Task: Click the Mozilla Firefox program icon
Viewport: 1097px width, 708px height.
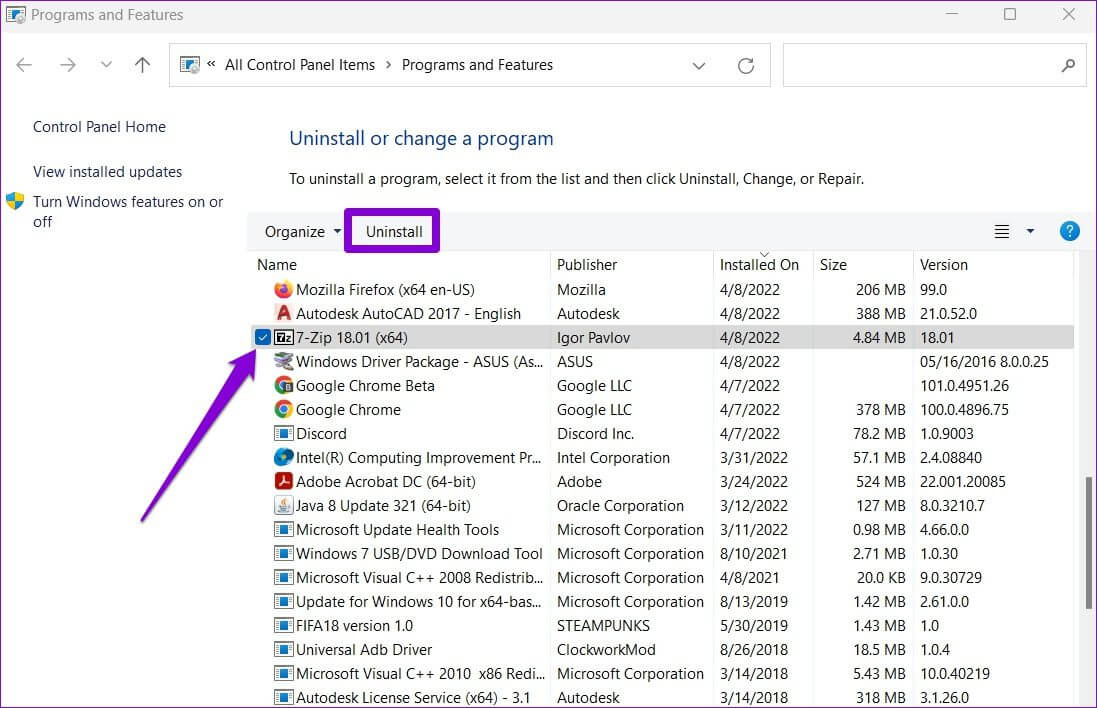Action: 283,290
